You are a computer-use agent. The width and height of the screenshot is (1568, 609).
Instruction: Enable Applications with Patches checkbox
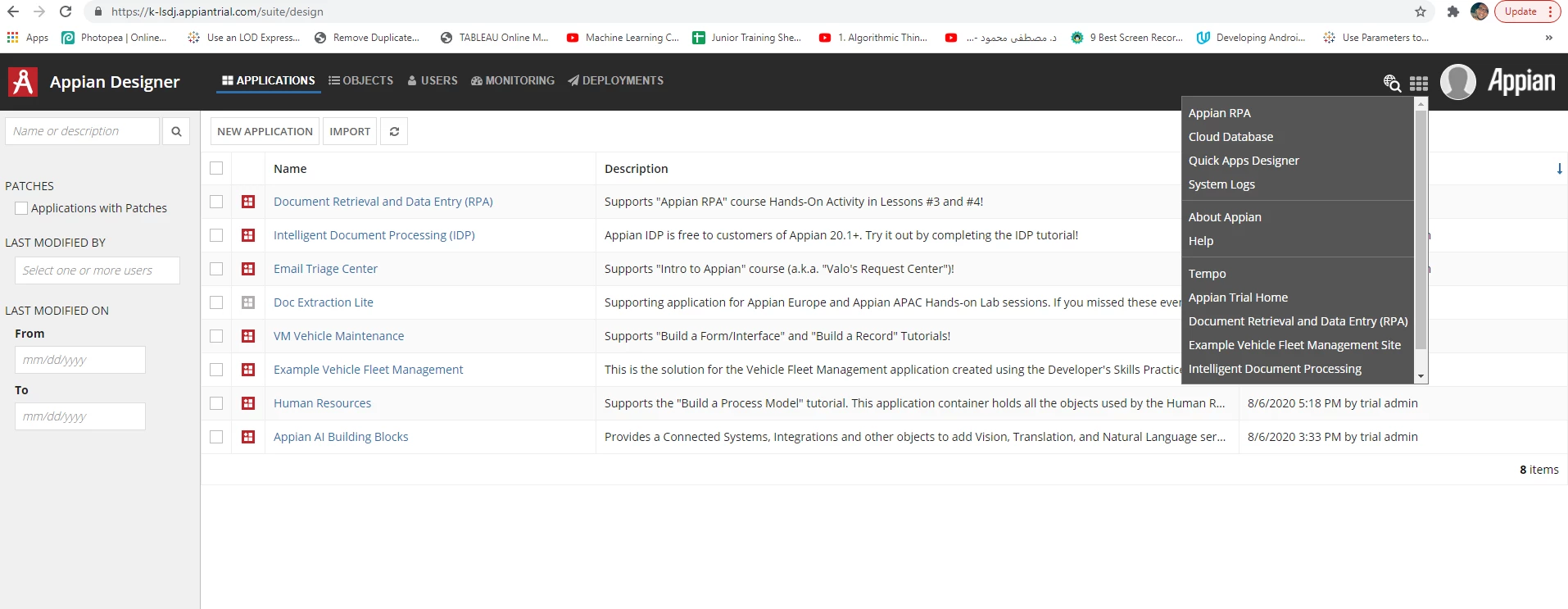coord(21,208)
